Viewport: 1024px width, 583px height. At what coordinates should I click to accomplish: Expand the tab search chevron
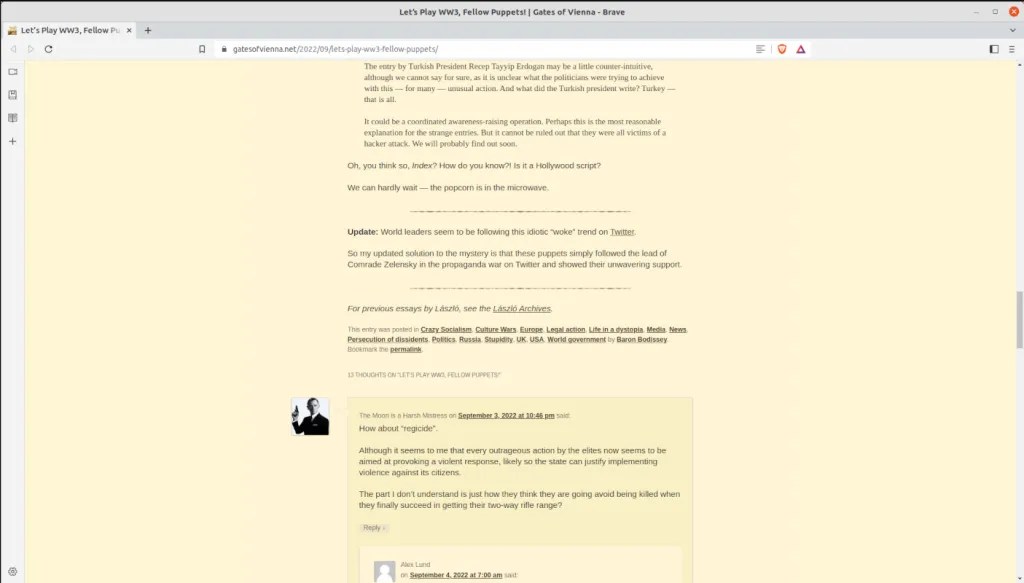(x=1012, y=30)
